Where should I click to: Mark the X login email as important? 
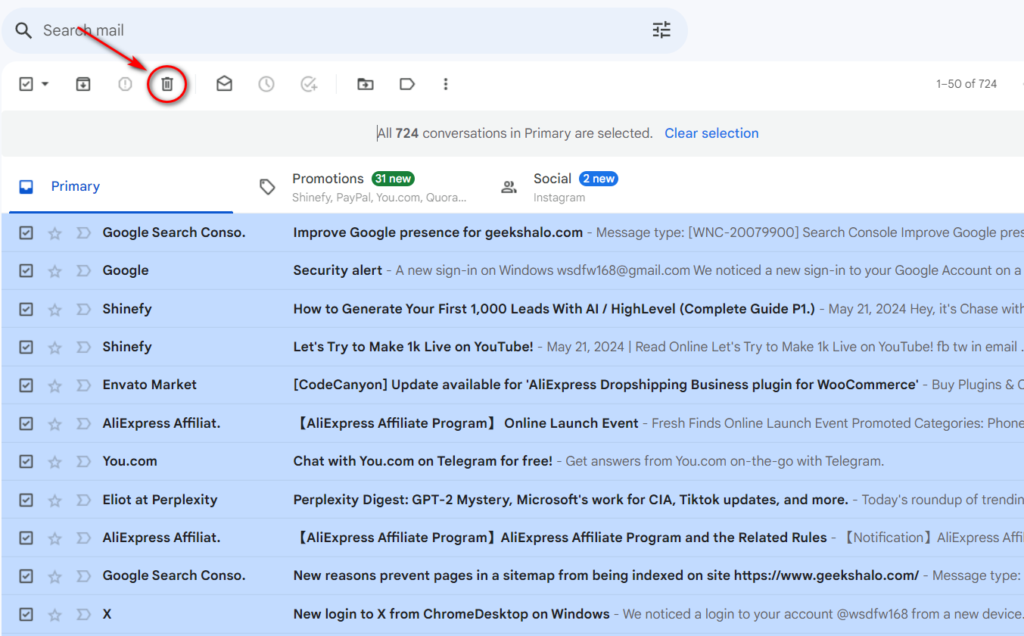click(83, 614)
